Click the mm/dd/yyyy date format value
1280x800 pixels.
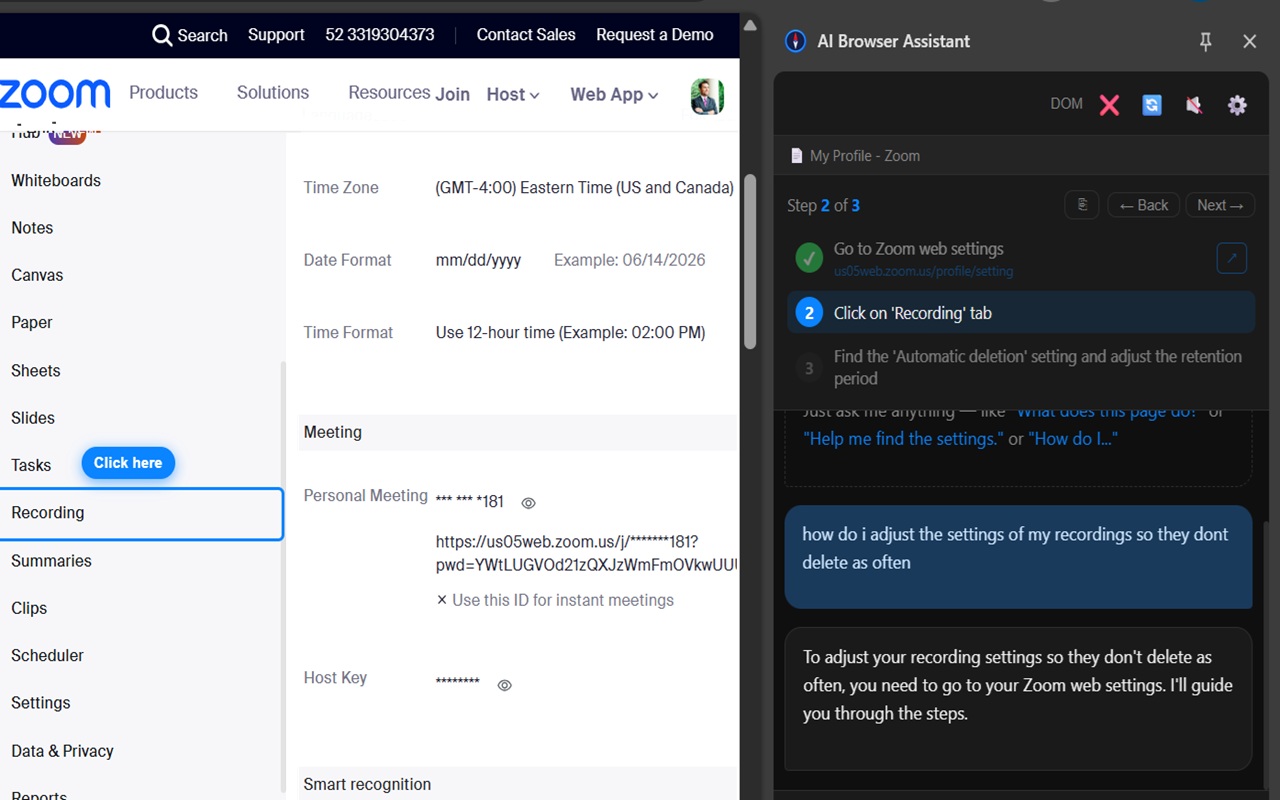[x=478, y=260]
